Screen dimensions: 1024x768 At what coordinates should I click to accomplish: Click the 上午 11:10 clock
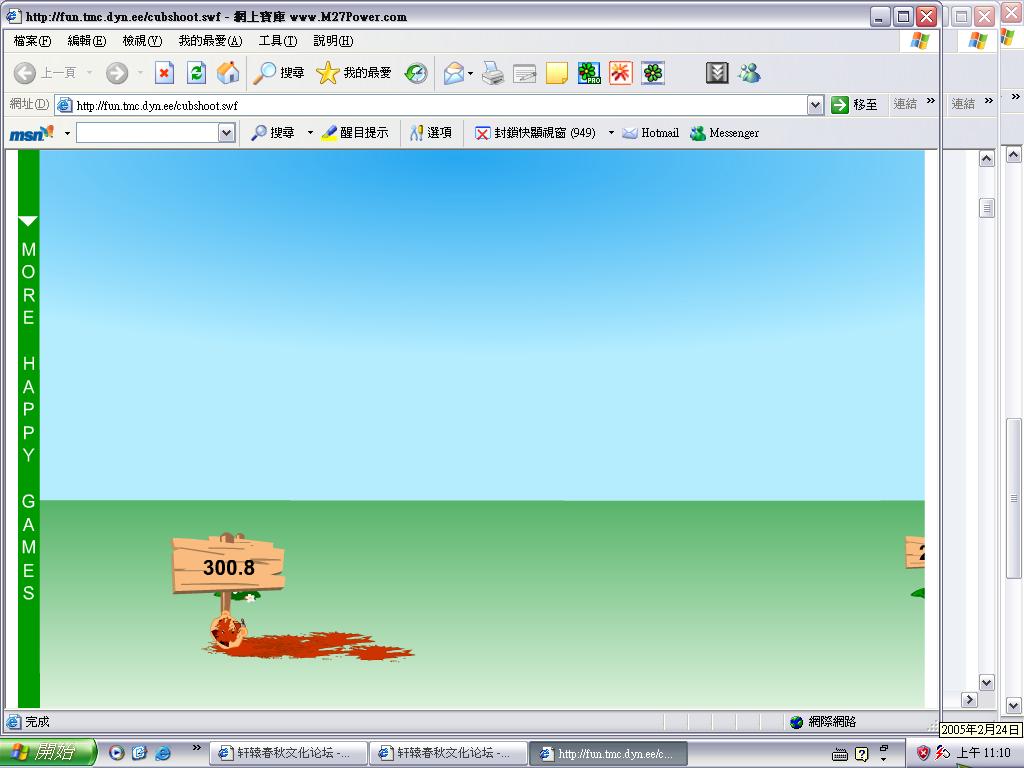[x=984, y=753]
